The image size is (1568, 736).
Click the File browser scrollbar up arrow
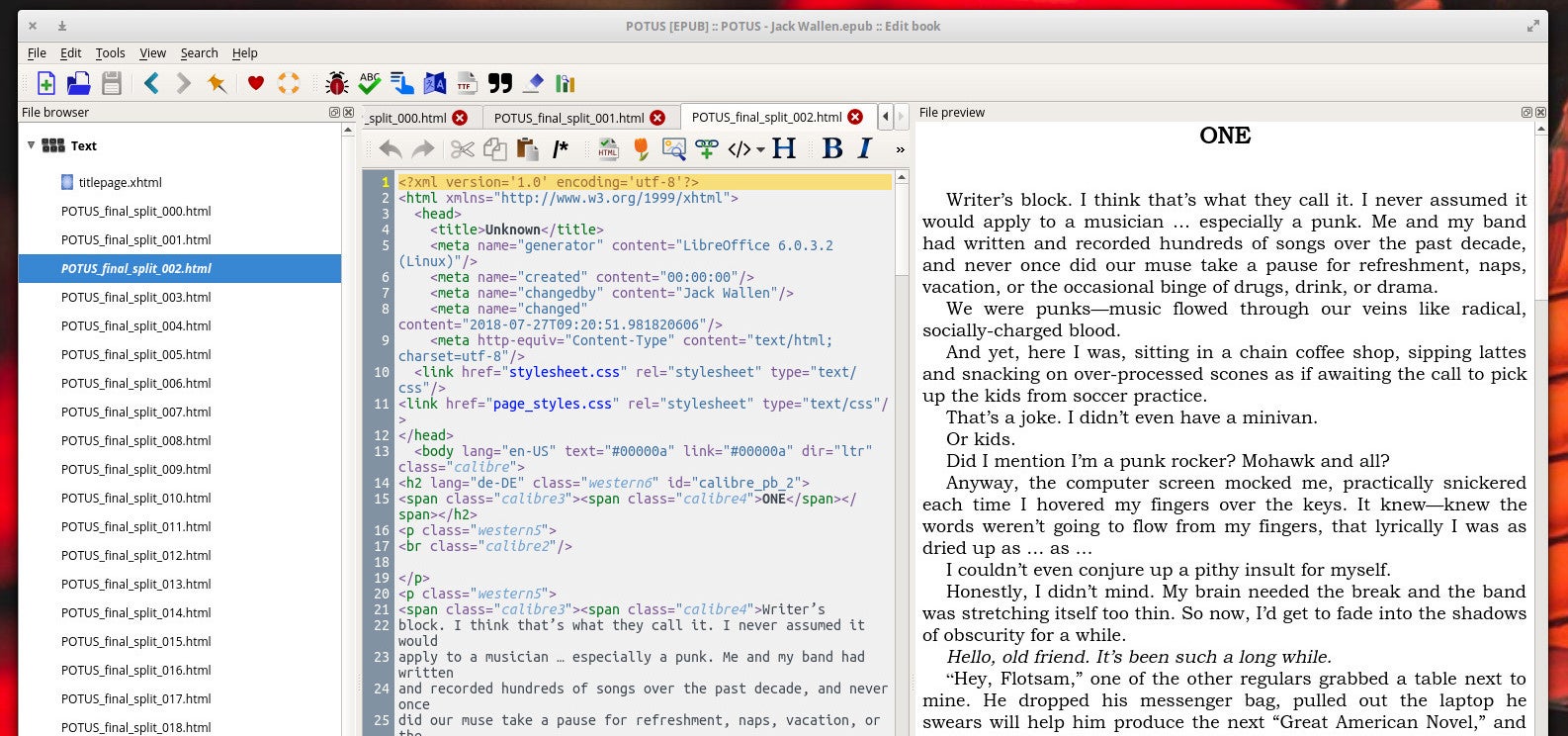point(348,130)
